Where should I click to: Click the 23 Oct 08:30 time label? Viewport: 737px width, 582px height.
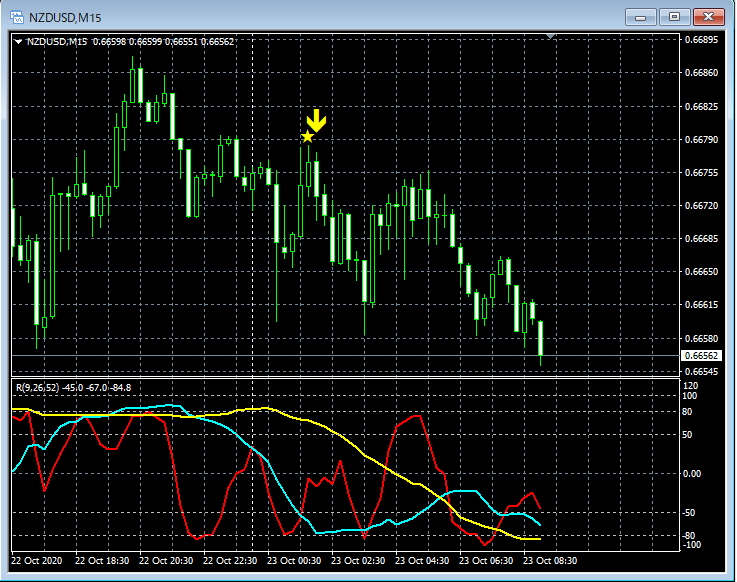549,560
